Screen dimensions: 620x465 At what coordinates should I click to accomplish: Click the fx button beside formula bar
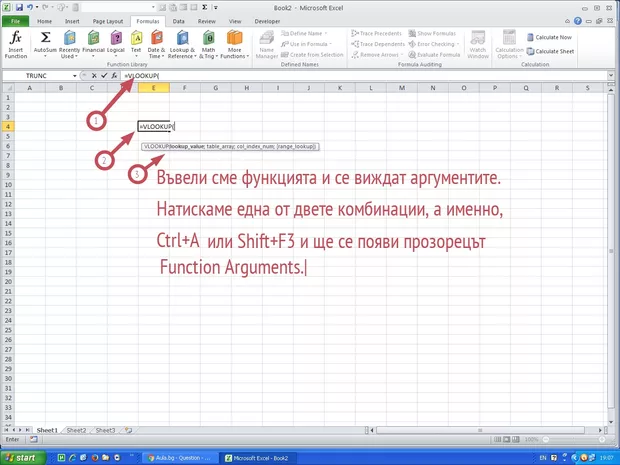114,76
